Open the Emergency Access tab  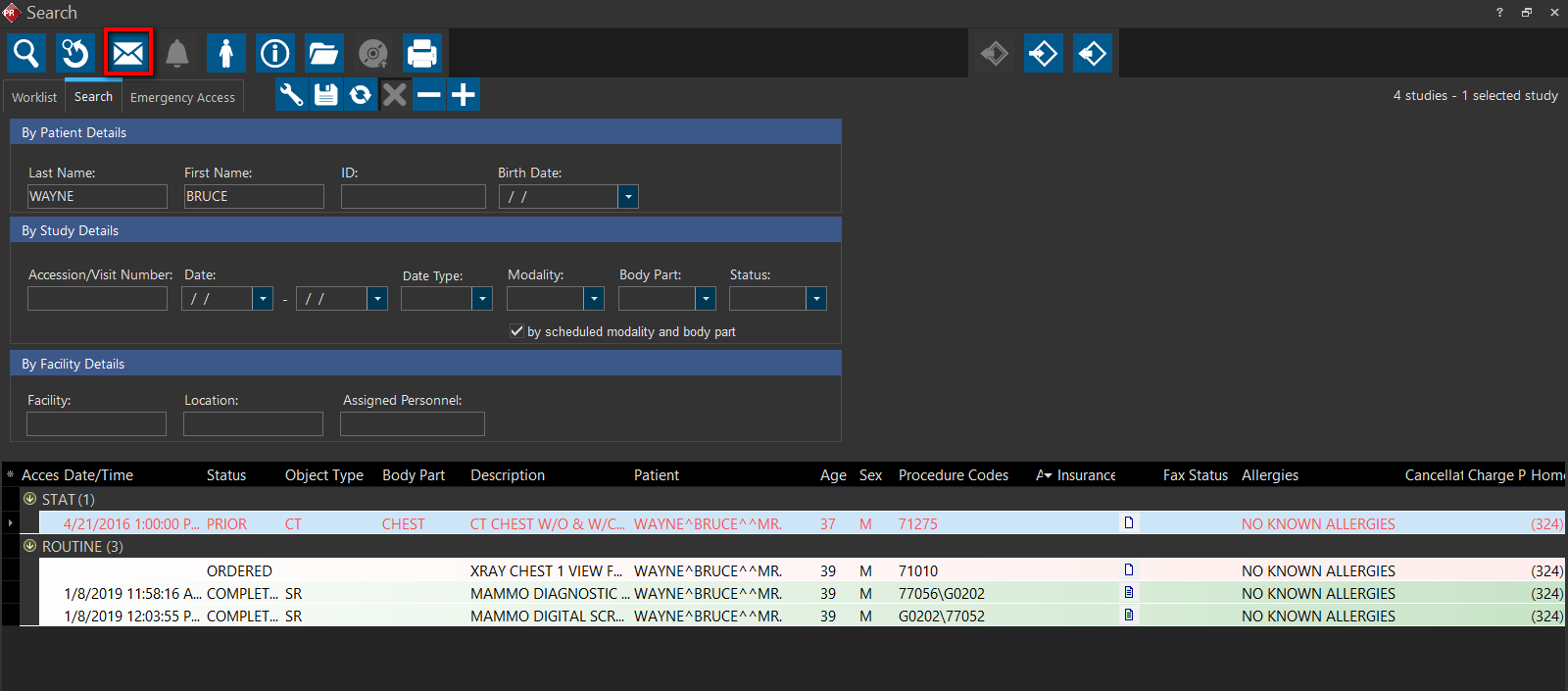point(182,97)
